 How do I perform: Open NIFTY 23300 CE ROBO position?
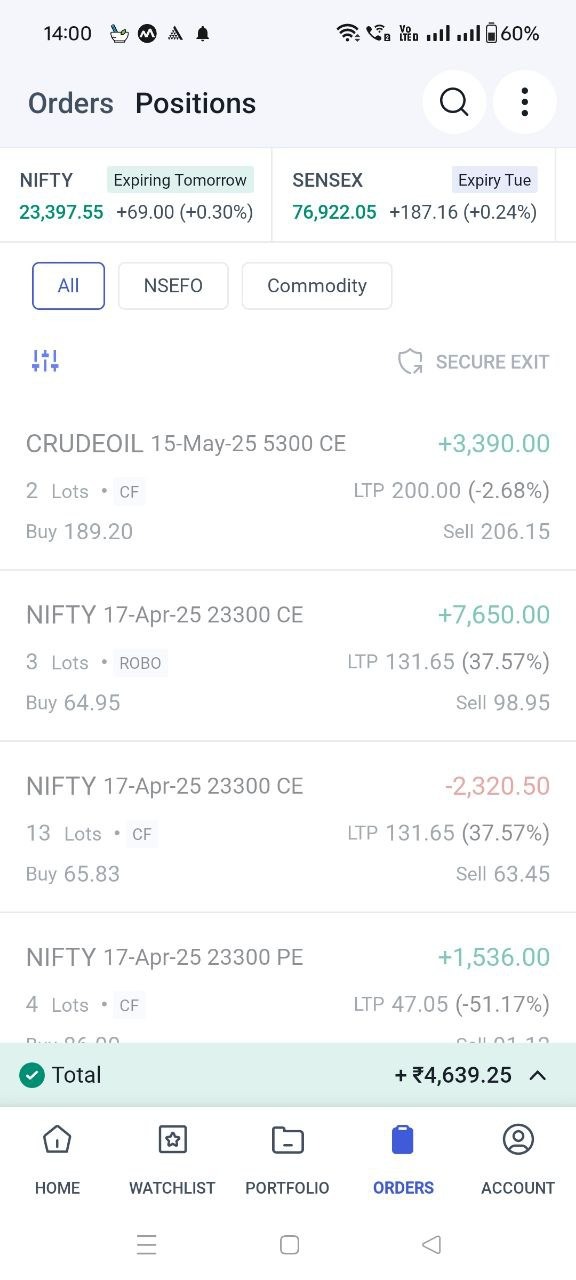(288, 657)
